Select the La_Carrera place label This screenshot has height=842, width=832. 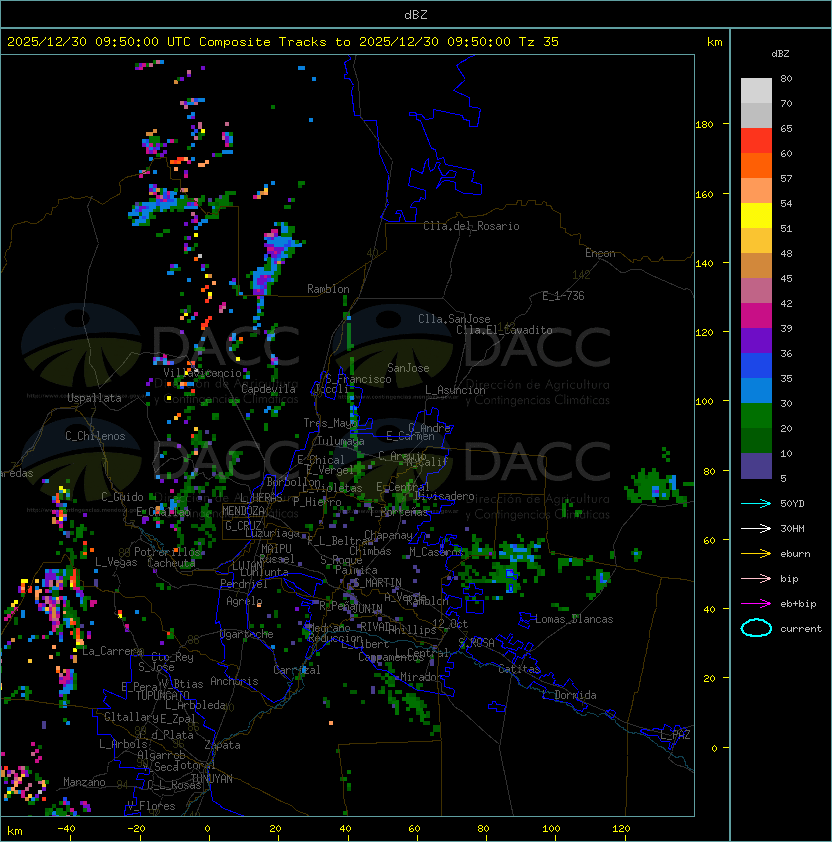click(113, 651)
